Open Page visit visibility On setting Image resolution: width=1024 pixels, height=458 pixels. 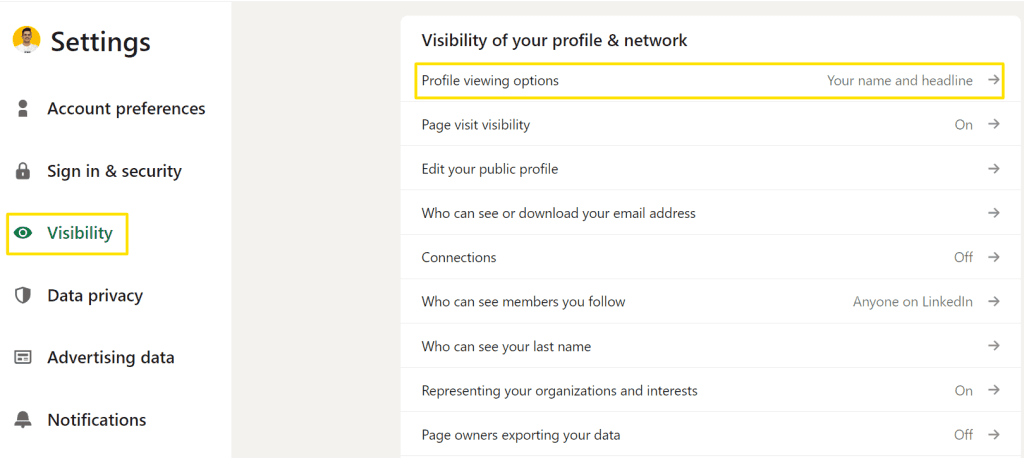point(712,124)
